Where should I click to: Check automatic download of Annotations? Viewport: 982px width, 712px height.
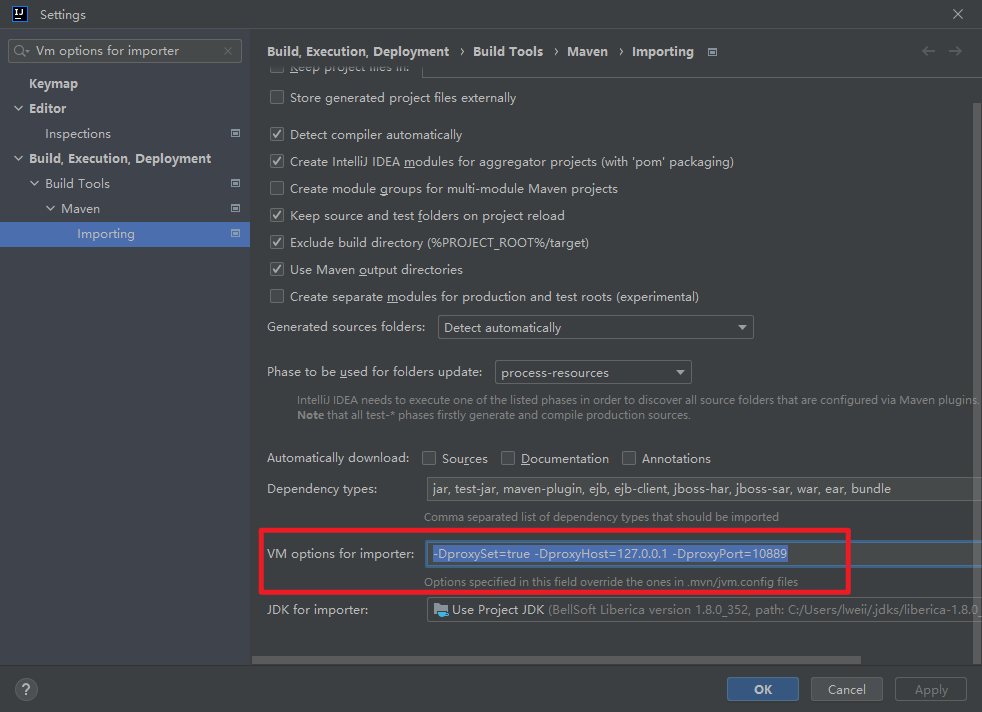pyautogui.click(x=629, y=458)
